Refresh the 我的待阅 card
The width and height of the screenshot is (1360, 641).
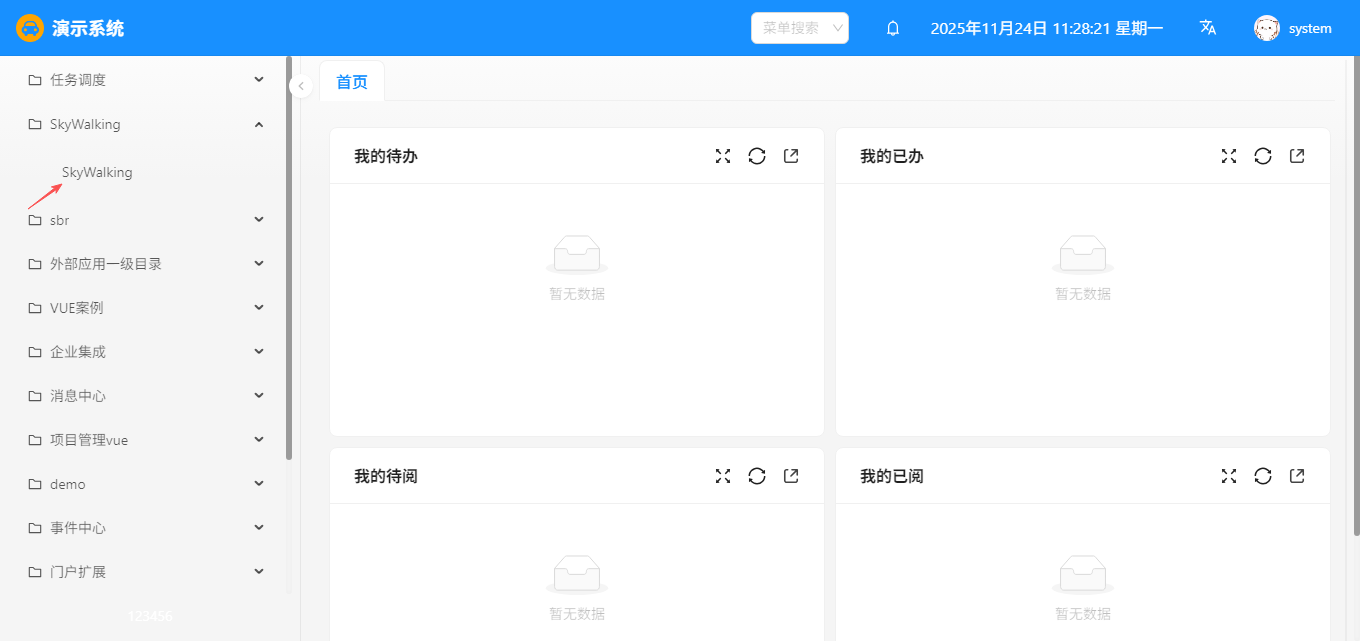[757, 476]
